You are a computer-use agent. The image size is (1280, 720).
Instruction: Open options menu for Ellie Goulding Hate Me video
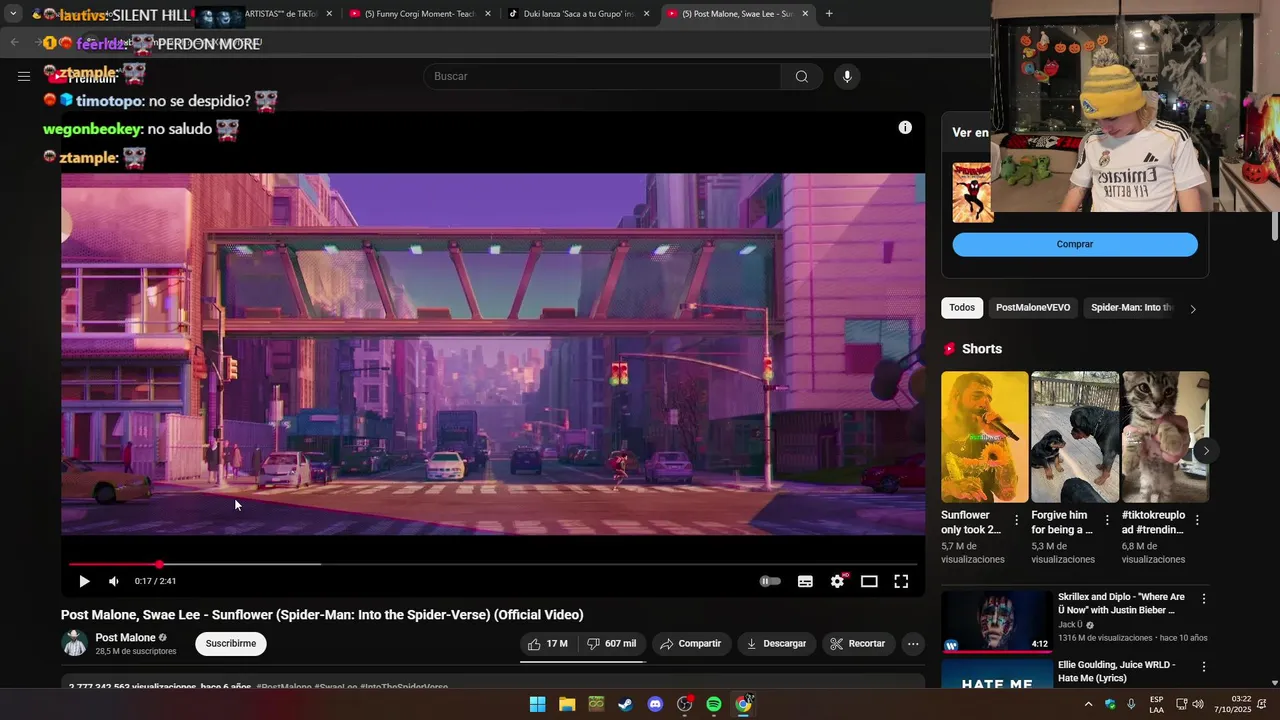[x=1204, y=667]
